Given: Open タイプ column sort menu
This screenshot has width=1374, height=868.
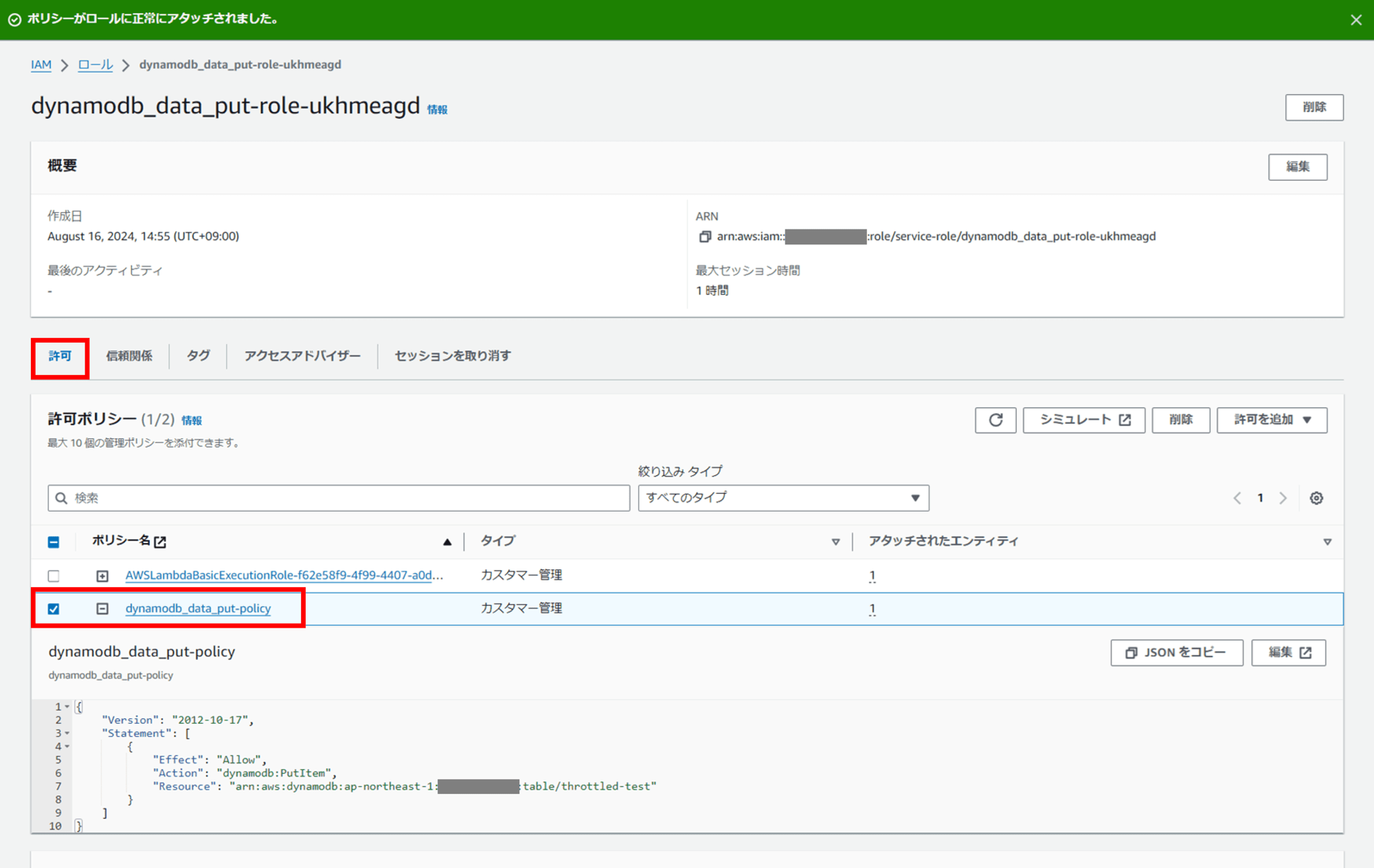Looking at the screenshot, I should point(835,542).
